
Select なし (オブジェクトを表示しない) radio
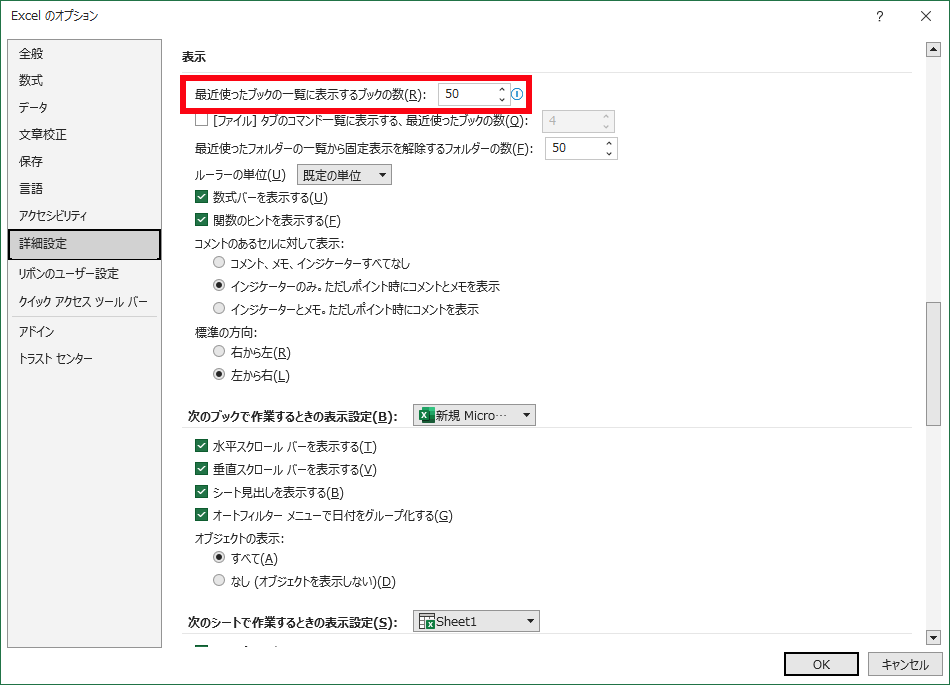pyautogui.click(x=219, y=580)
